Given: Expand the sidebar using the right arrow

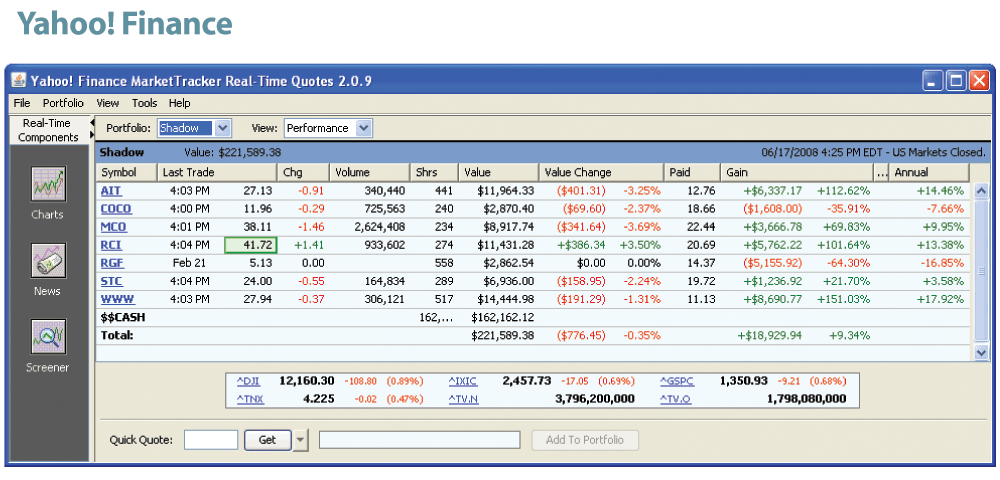Looking at the screenshot, I should 92,135.
